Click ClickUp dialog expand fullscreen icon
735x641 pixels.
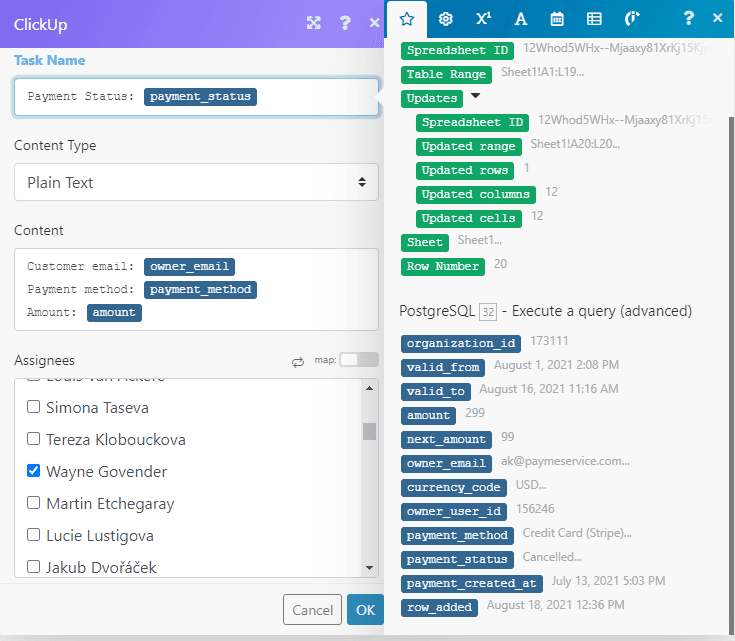(x=313, y=23)
